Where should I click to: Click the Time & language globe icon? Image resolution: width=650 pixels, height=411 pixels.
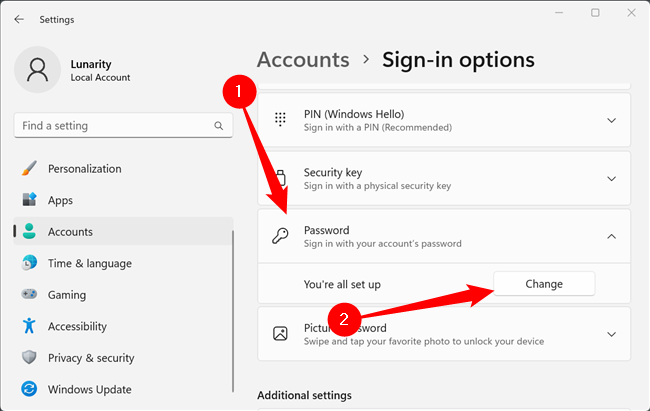(x=29, y=263)
